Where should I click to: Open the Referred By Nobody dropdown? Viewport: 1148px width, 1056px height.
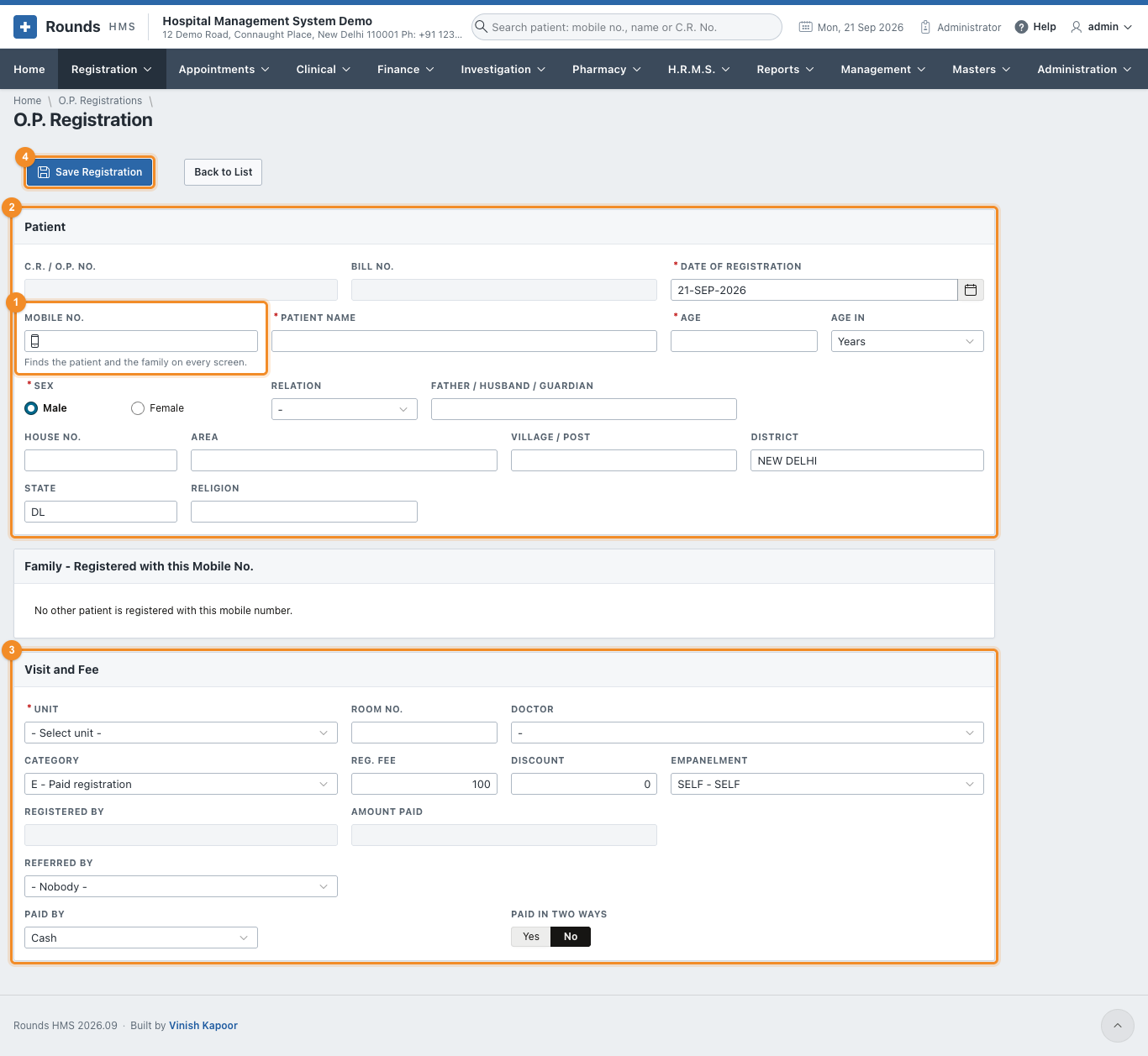tap(181, 886)
